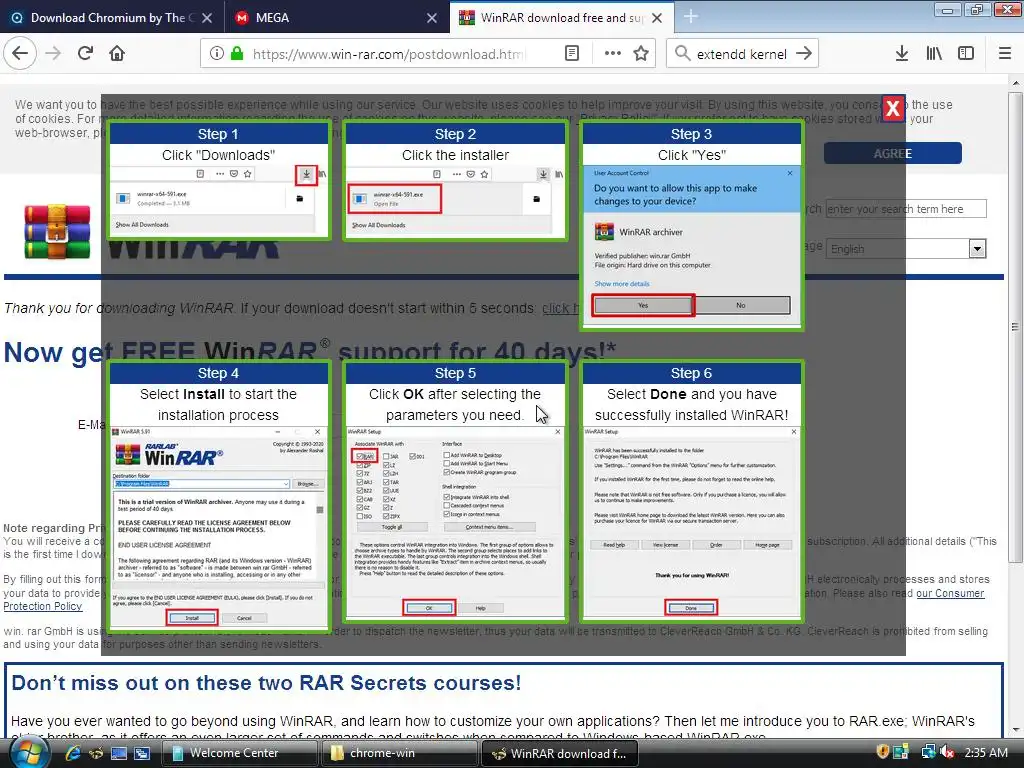Close the MEGA tab
1024x768 pixels.
tap(432, 18)
